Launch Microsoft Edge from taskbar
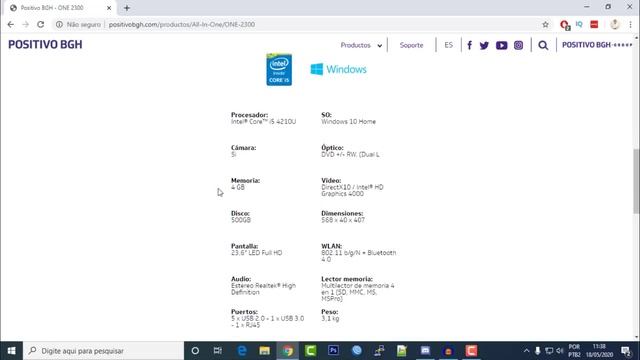The image size is (640, 360). [242, 351]
